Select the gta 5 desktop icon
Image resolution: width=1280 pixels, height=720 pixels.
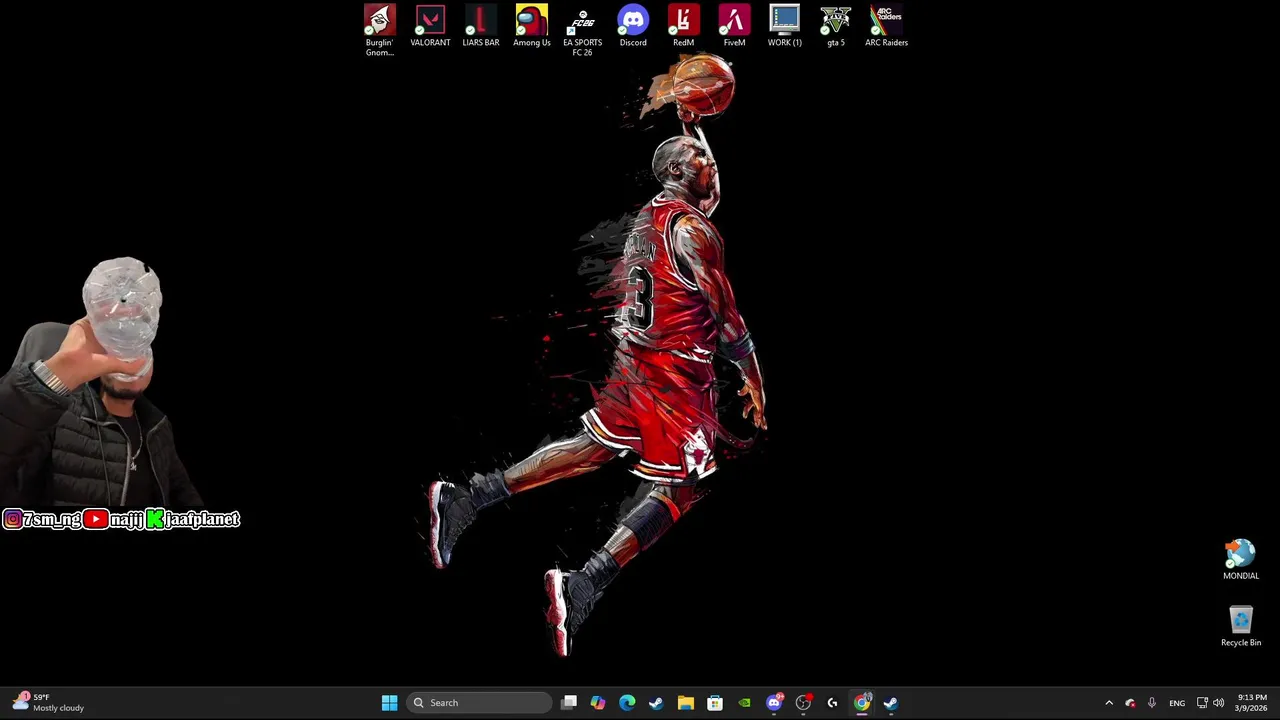pos(836,26)
